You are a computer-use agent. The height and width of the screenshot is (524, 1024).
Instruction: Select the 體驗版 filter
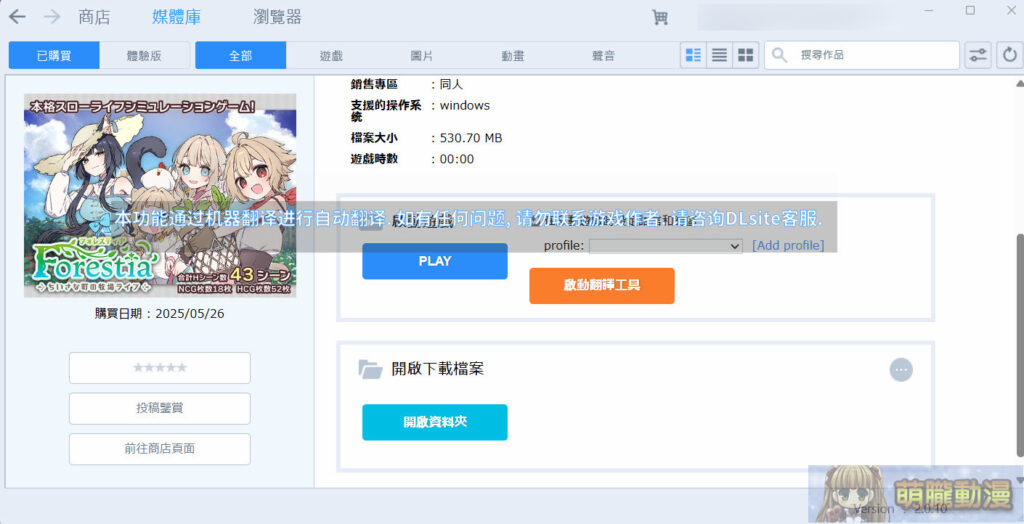144,56
